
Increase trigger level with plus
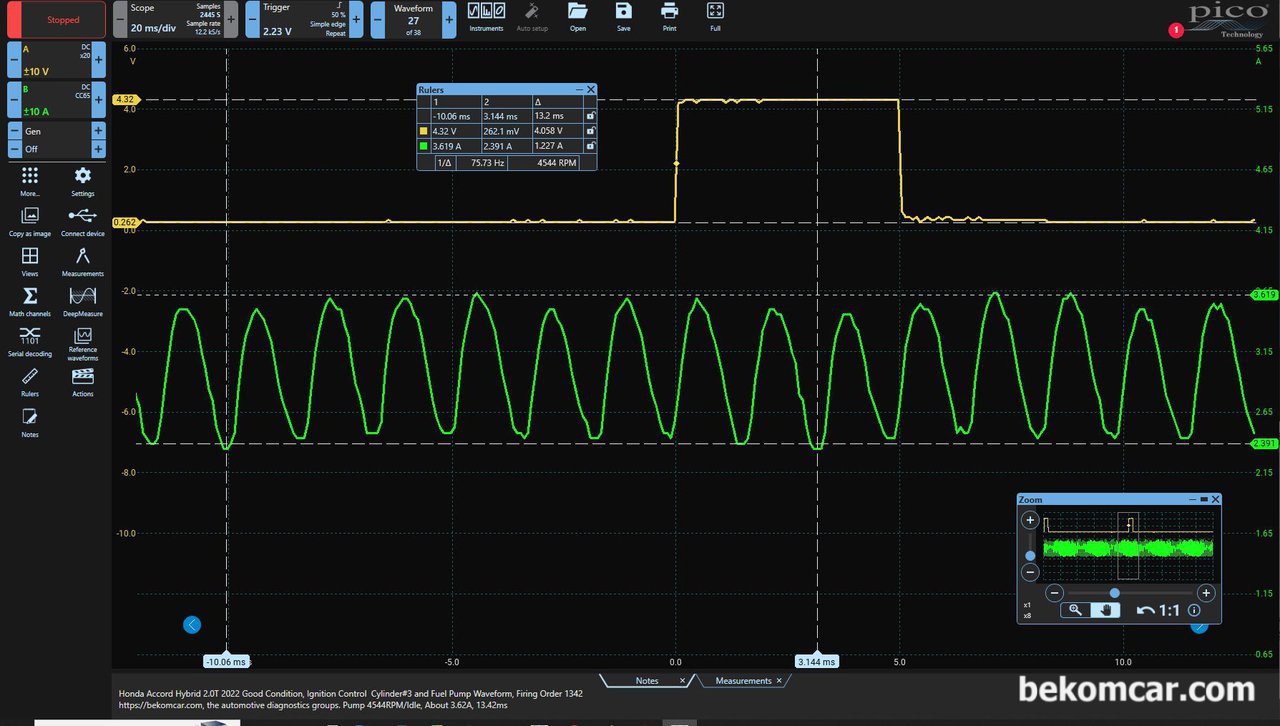point(356,20)
